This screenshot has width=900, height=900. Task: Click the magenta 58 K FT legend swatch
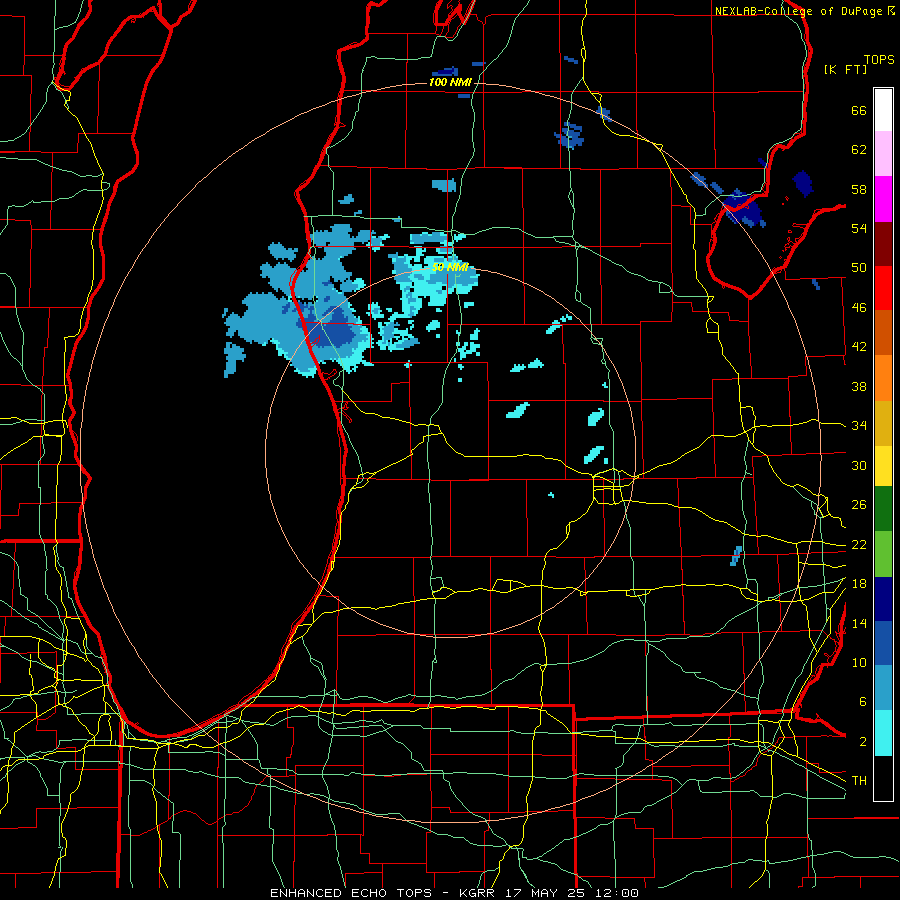click(883, 199)
